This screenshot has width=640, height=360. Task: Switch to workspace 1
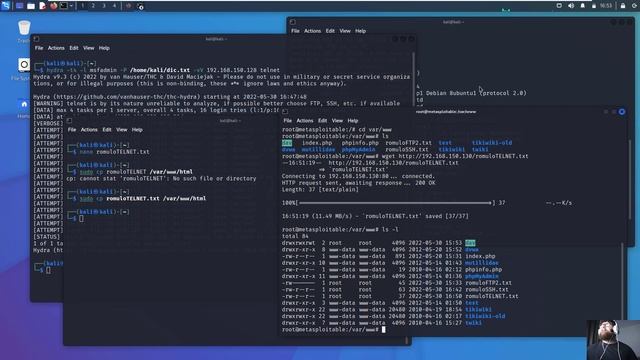[x=82, y=6]
